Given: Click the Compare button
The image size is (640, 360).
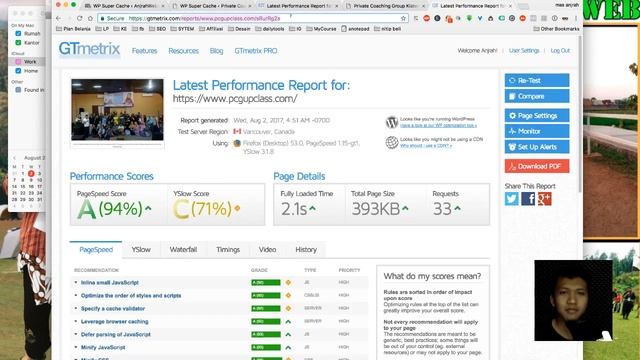Looking at the screenshot, I should (537, 96).
